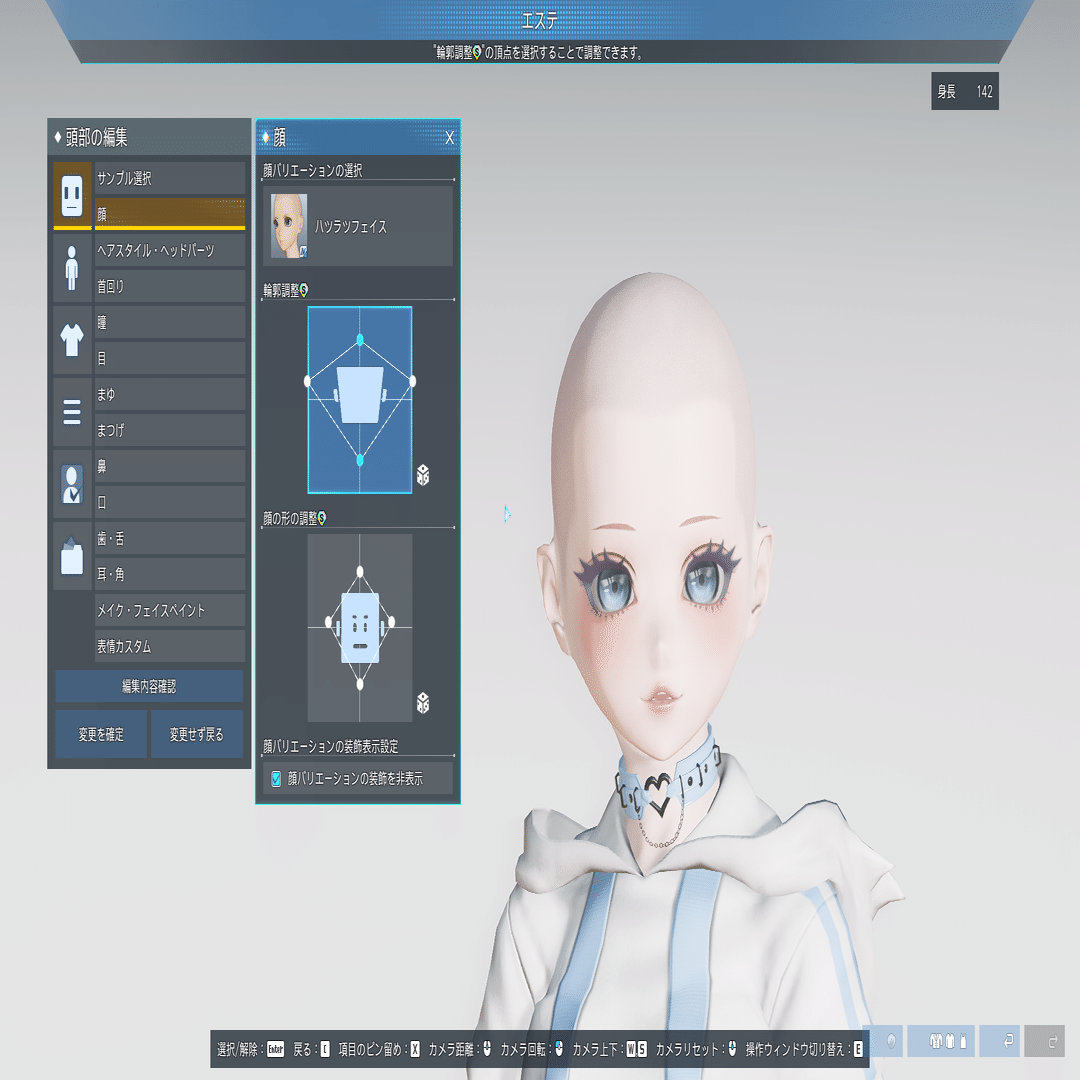The width and height of the screenshot is (1080, 1080).
Task: Open 歯・舌 menu item
Action: tap(169, 538)
